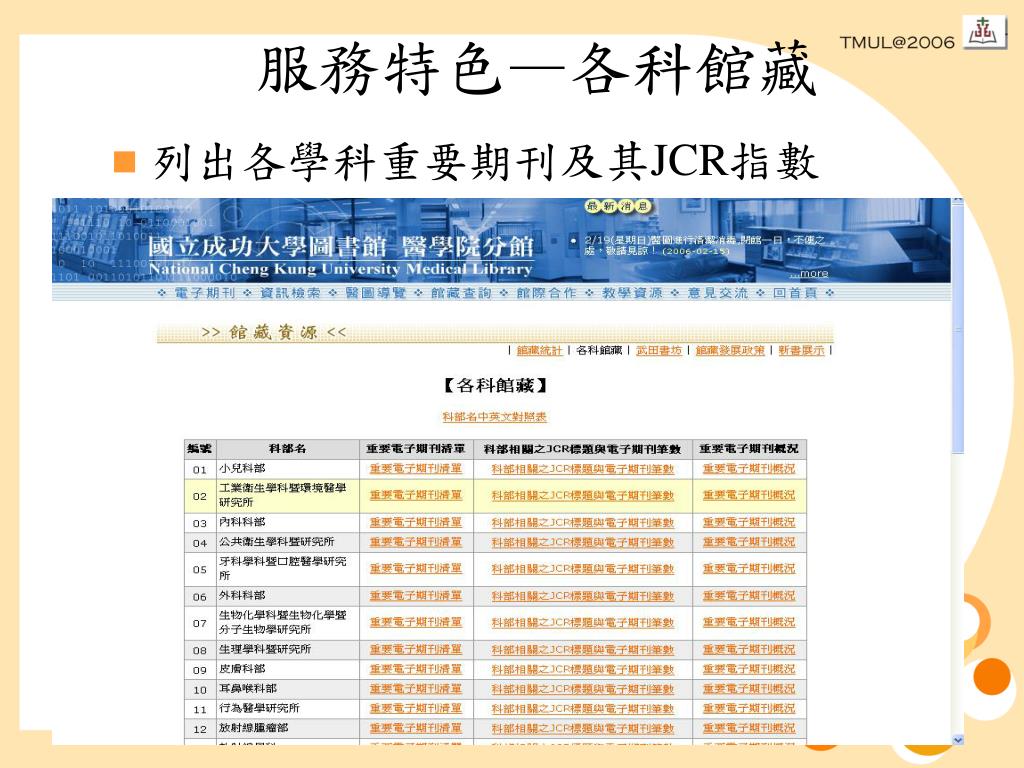Open 重要電子期刊概況 for 放射線腫瘤部
This screenshot has height=768, width=1024.
[749, 728]
